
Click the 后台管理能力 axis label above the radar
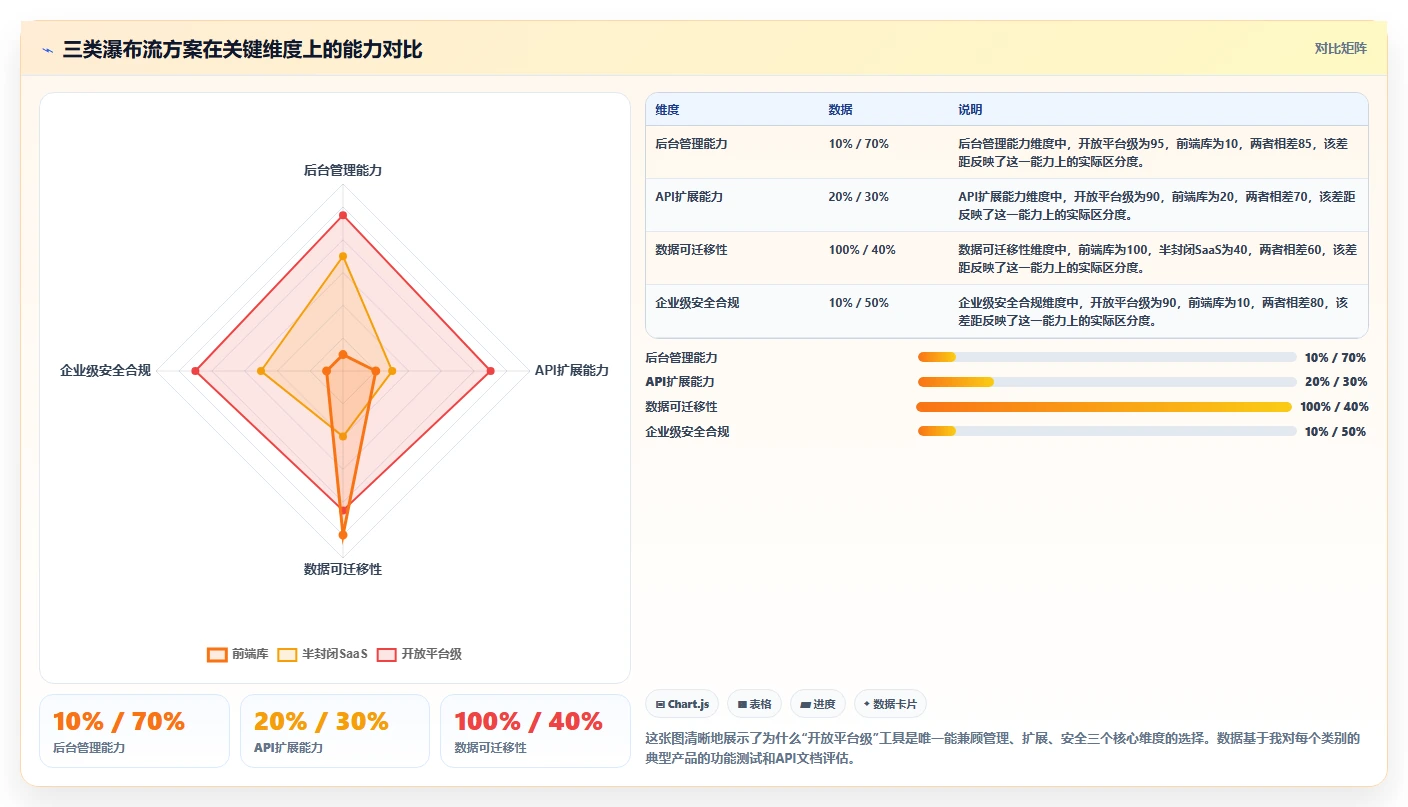[343, 170]
